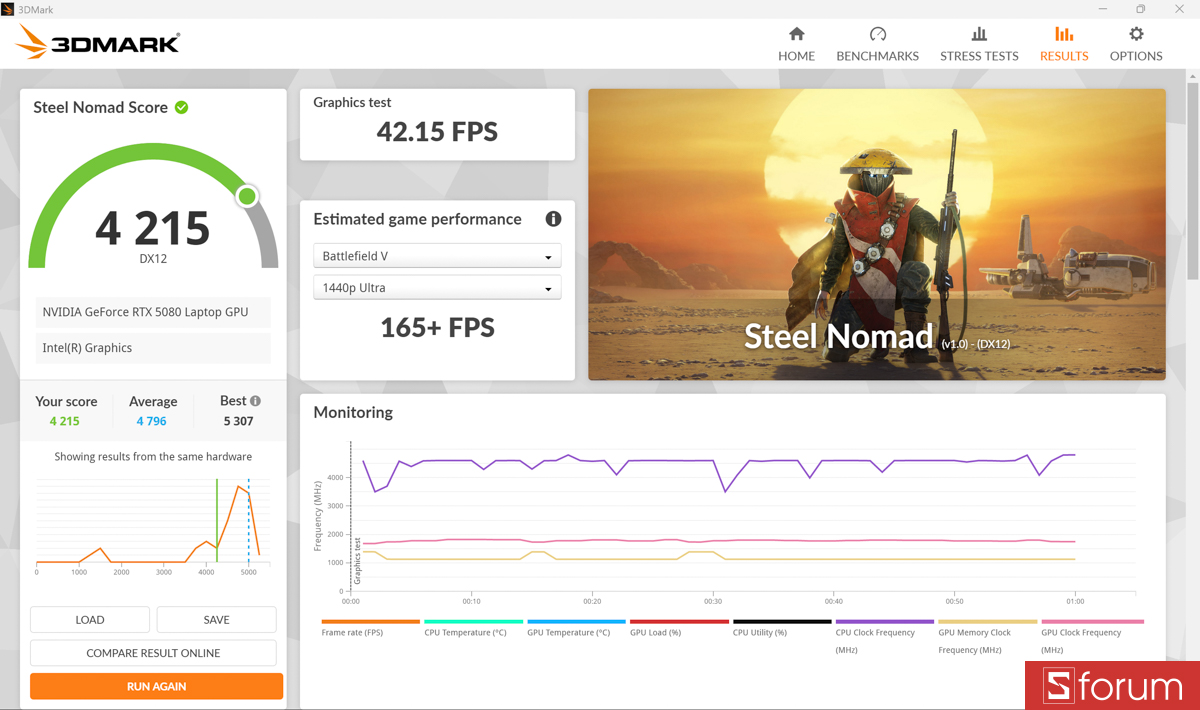1200x710 pixels.
Task: Click the score gauge indicator knob
Action: pos(247,196)
